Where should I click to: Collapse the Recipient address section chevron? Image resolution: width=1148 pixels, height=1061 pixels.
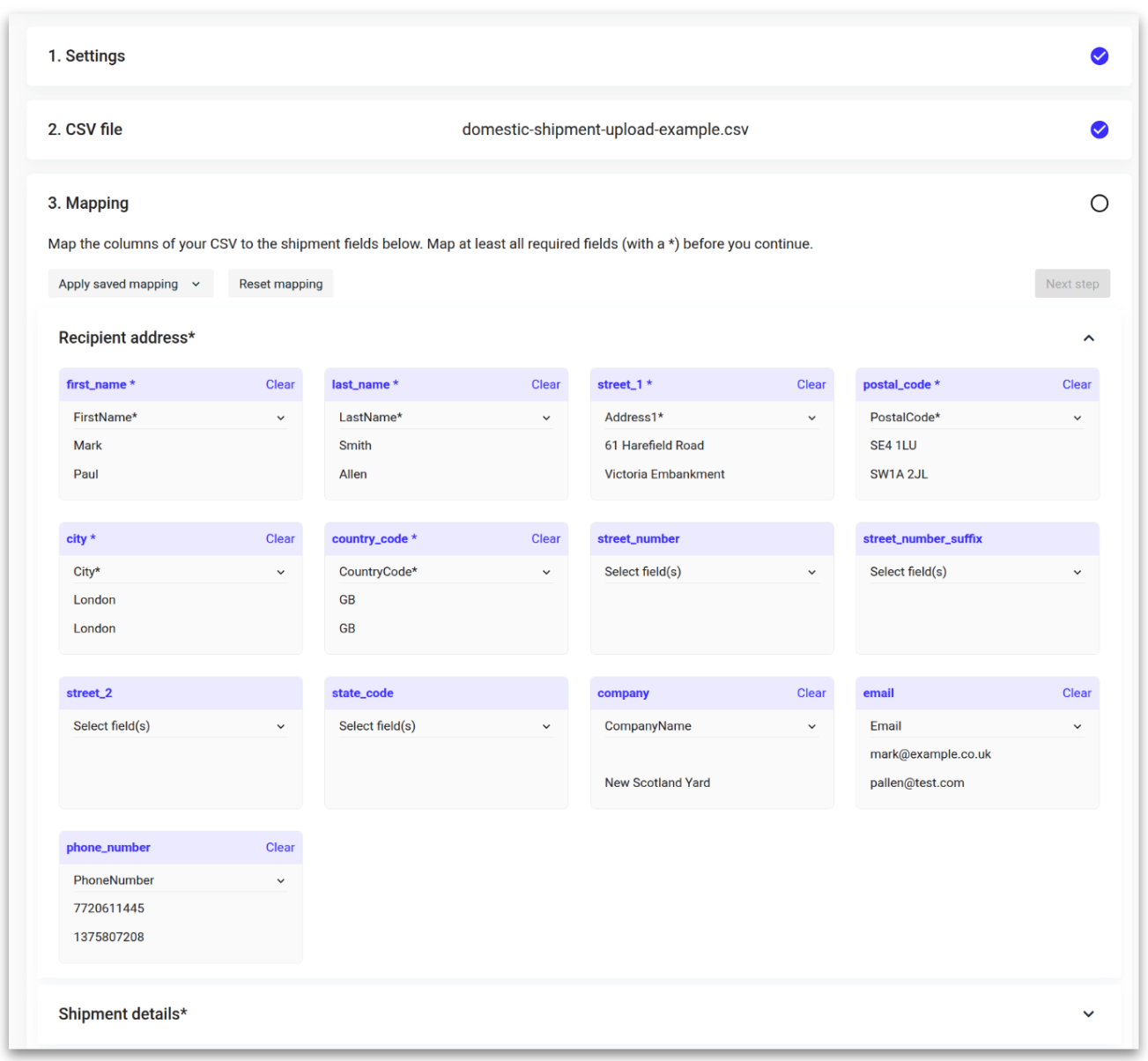coord(1088,338)
